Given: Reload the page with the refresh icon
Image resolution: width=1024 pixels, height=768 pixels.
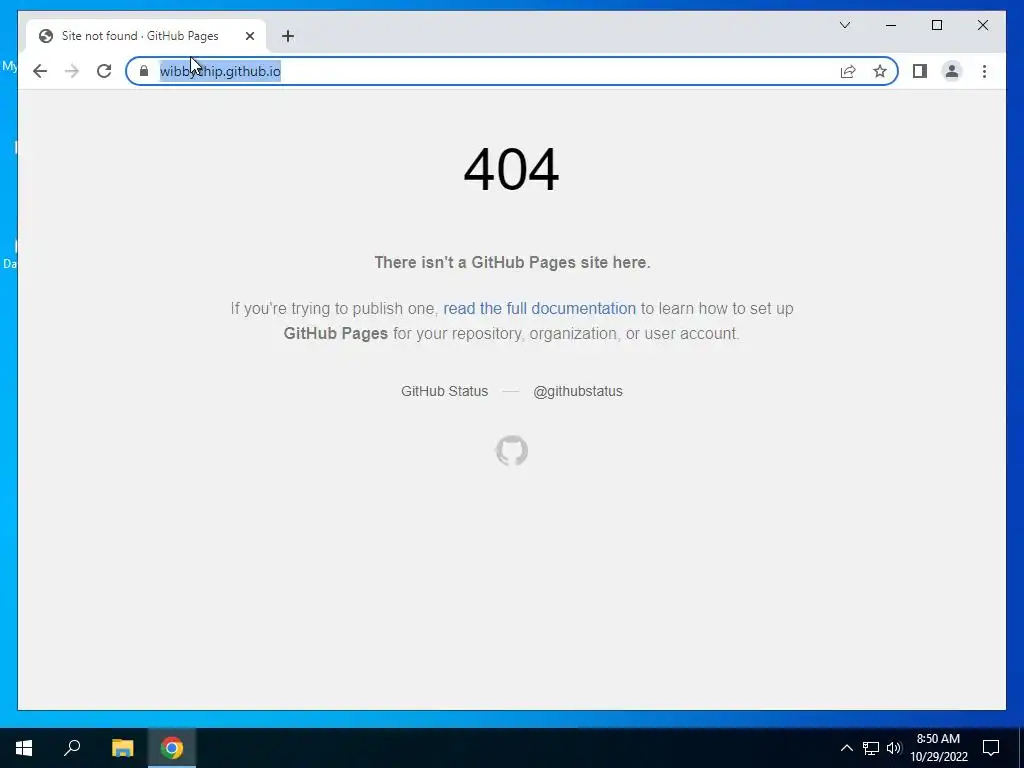Looking at the screenshot, I should (x=104, y=71).
